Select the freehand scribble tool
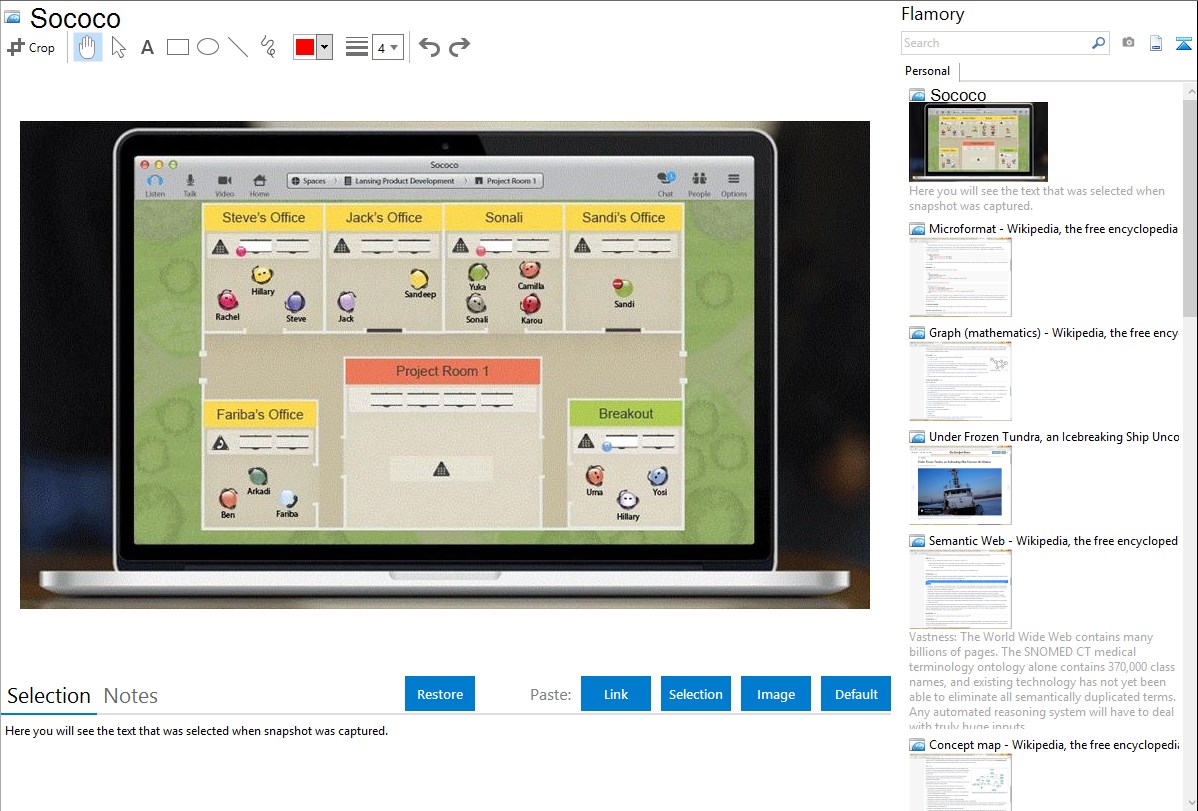1198x811 pixels. pos(268,47)
